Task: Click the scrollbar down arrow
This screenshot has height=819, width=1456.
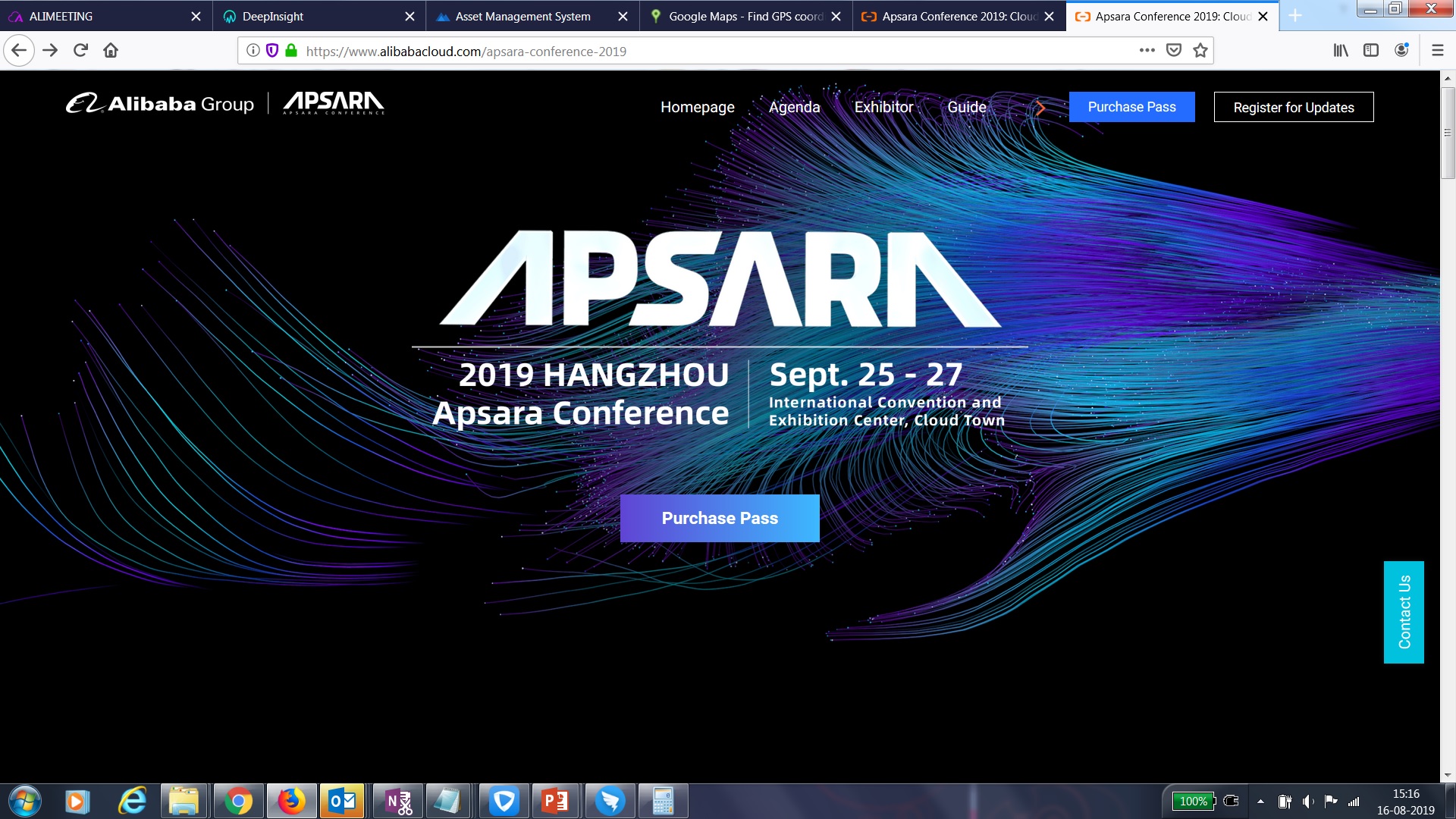Action: click(1448, 775)
